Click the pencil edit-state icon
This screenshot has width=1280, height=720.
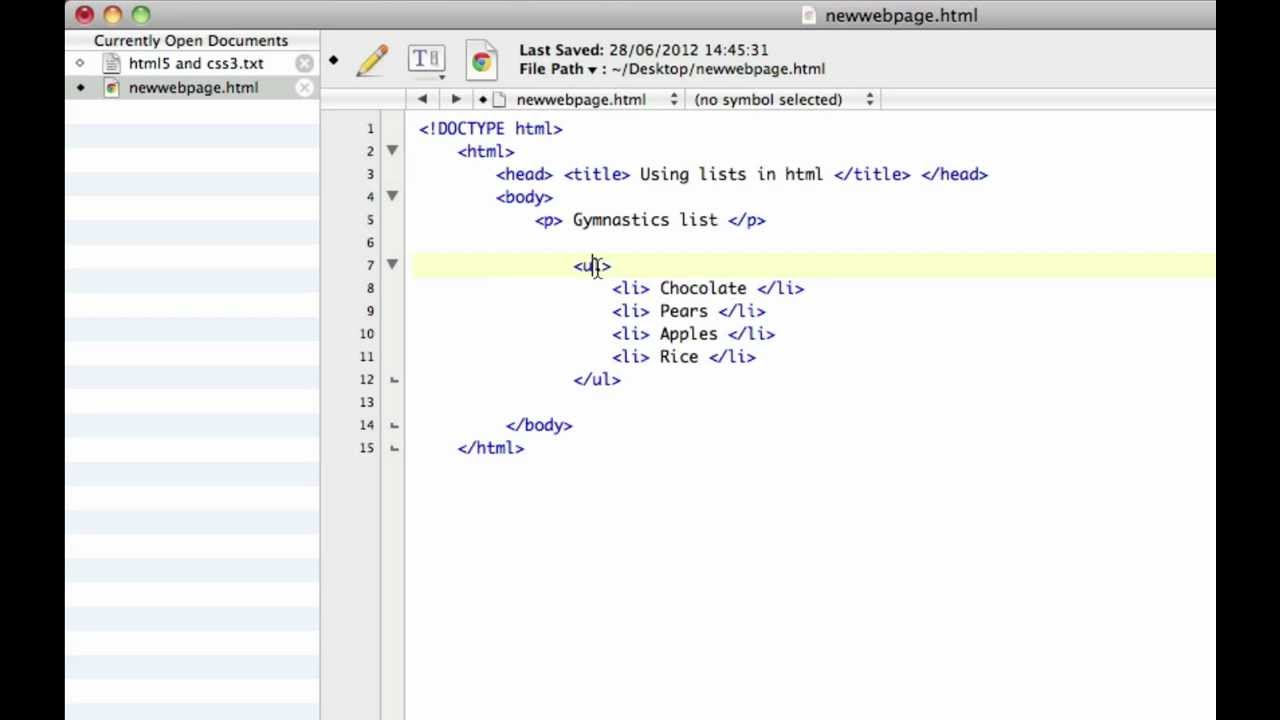pos(371,60)
